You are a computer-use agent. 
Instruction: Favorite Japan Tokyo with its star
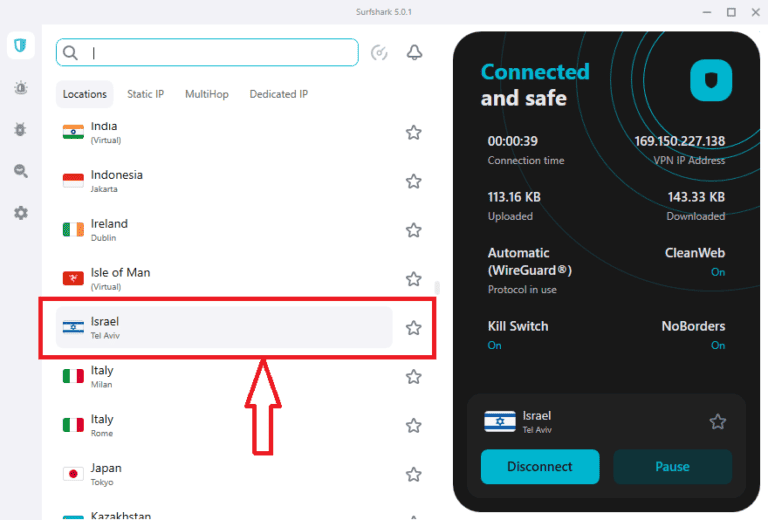pyautogui.click(x=413, y=474)
